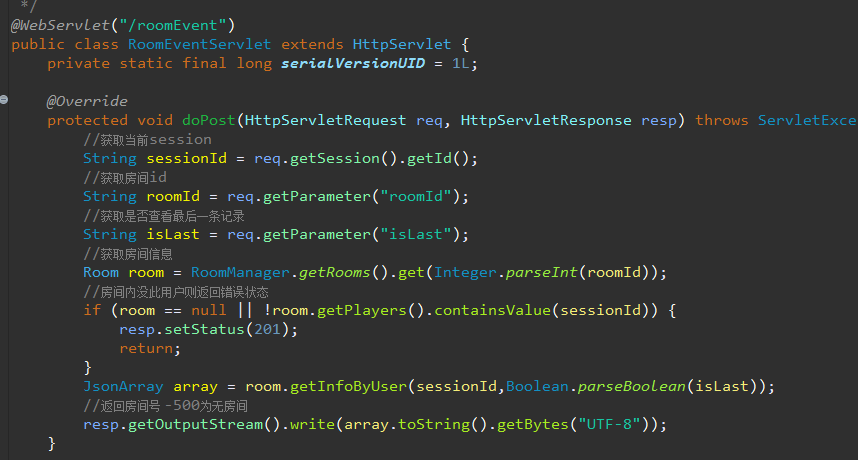Click the HttpServletRequest parameter type
The width and height of the screenshot is (858, 460).
tap(326, 120)
